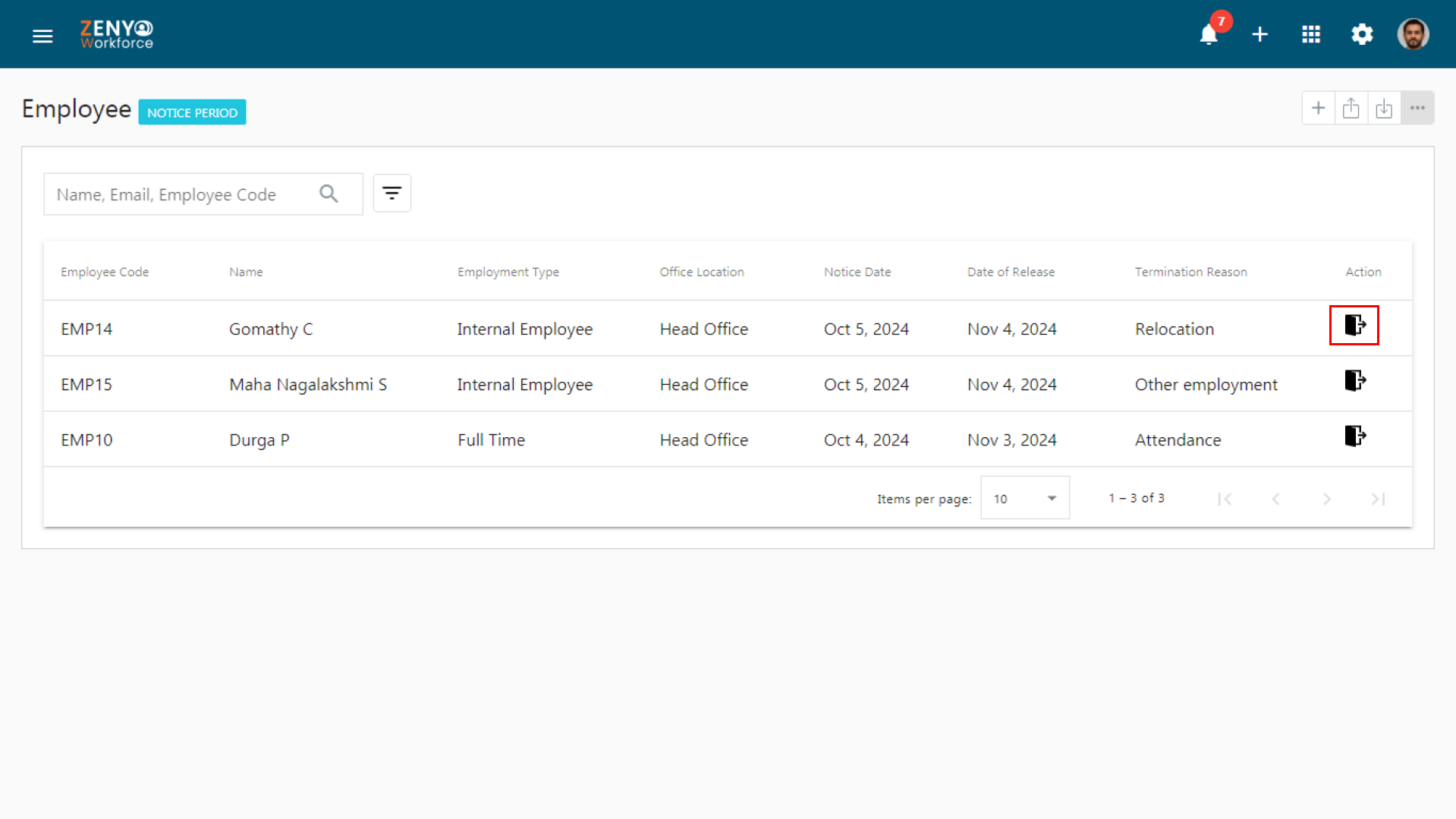Add new employee with plus toolbar button
The width and height of the screenshot is (1456, 819).
pyautogui.click(x=1318, y=109)
